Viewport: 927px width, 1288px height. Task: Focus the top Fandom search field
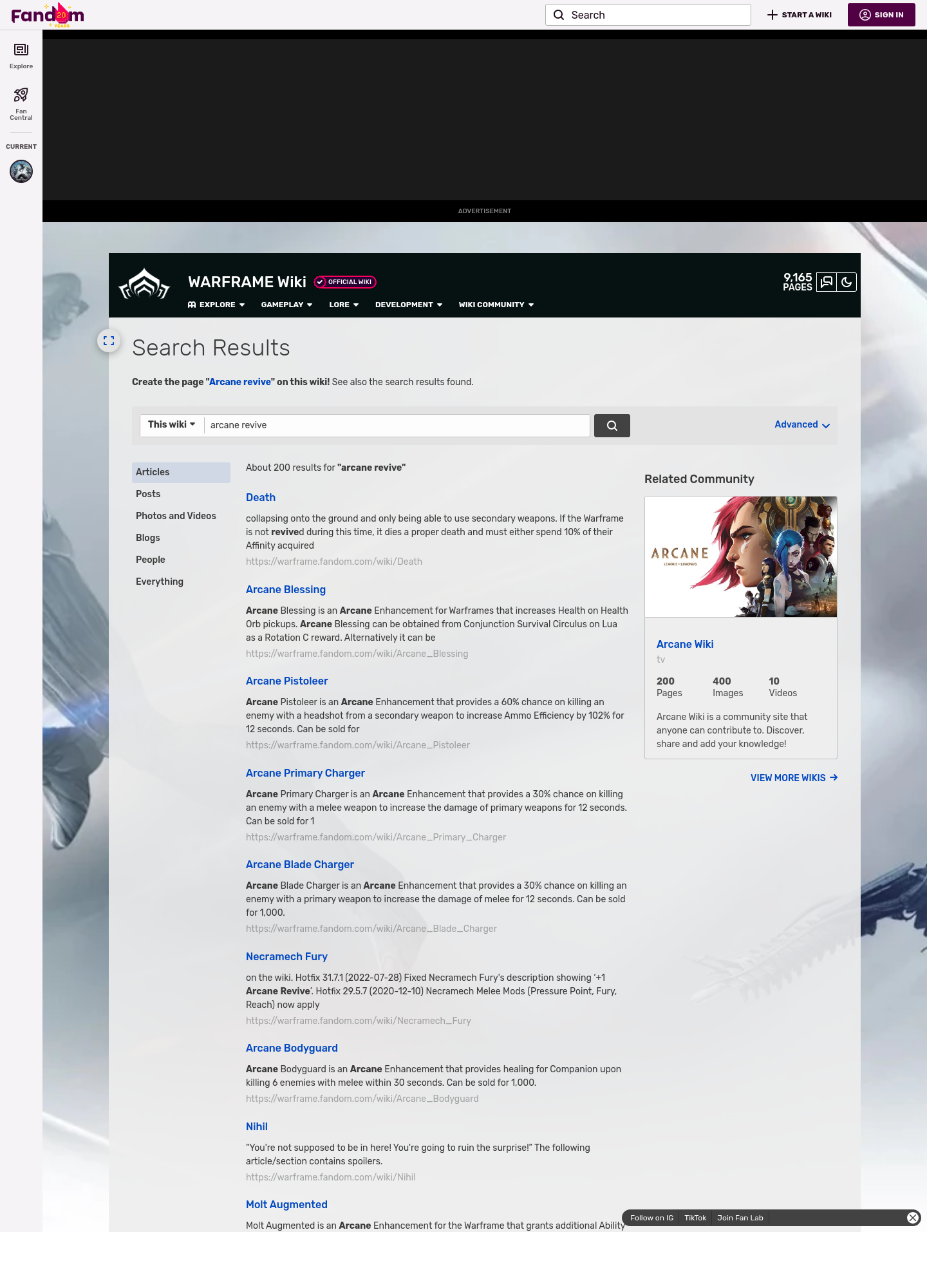648,15
